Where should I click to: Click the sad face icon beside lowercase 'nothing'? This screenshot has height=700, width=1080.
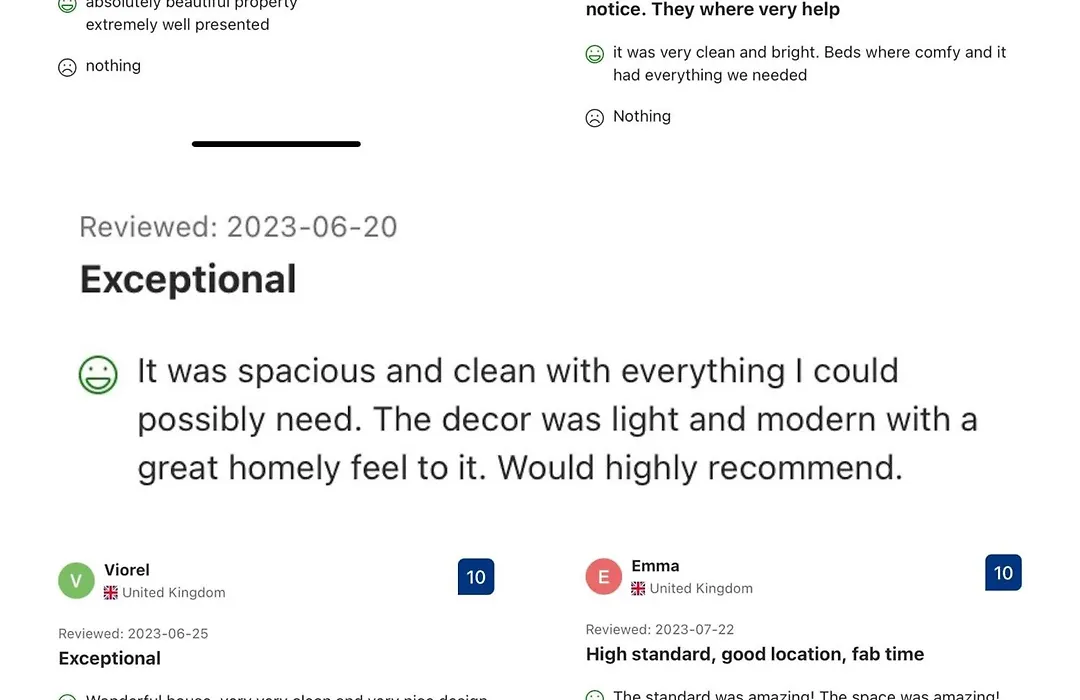point(67,68)
